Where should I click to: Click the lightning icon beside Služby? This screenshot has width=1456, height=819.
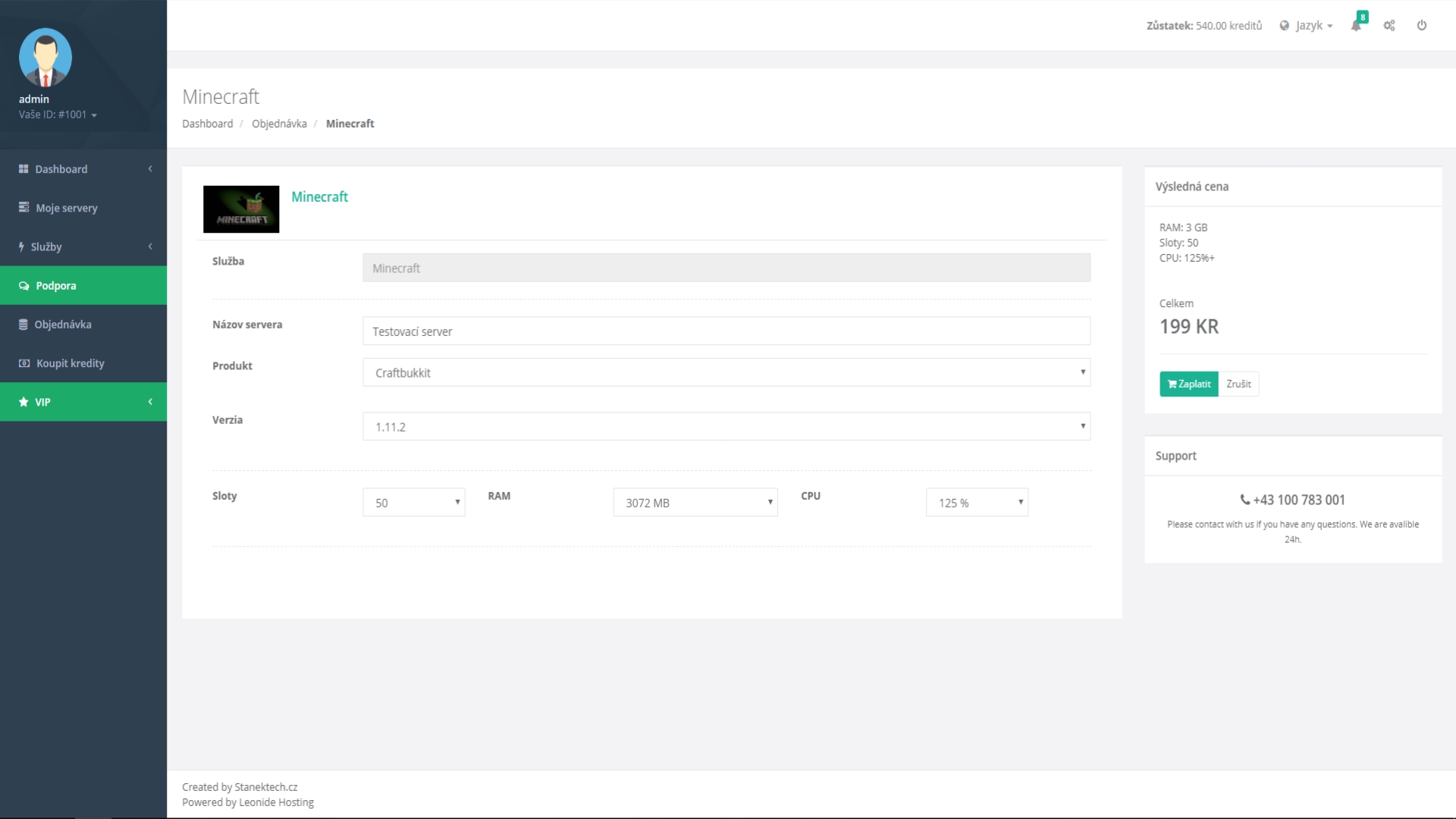(21, 247)
